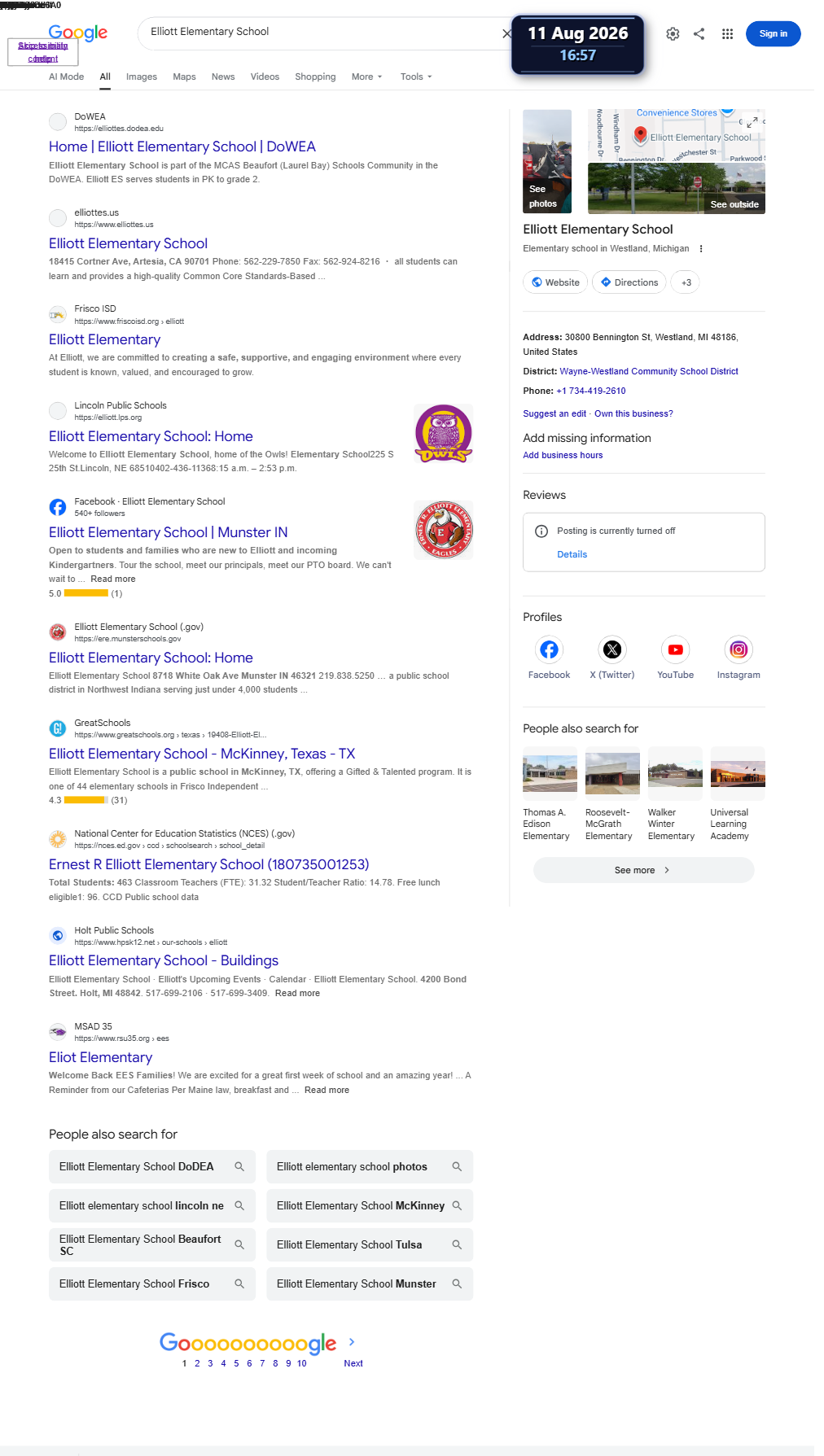Open the Google apps grid icon

click(727, 34)
